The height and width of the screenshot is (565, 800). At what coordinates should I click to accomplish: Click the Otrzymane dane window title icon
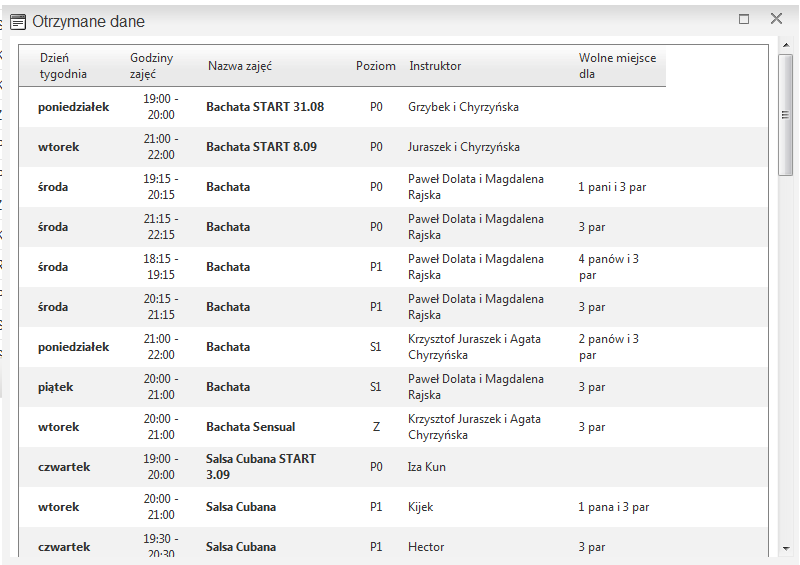coord(18,20)
